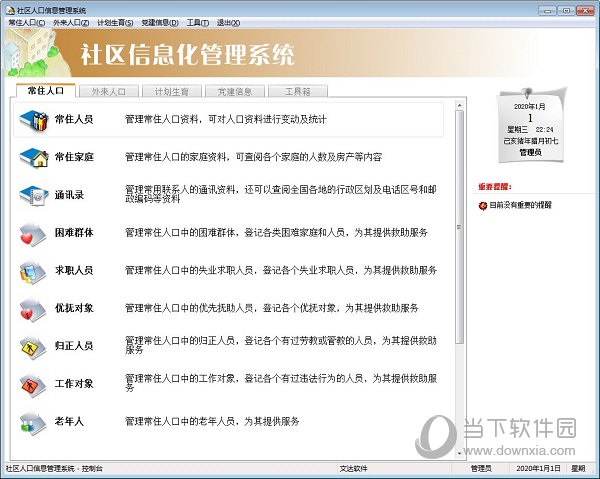Open the 常住人口(C) menu

[x=27, y=23]
